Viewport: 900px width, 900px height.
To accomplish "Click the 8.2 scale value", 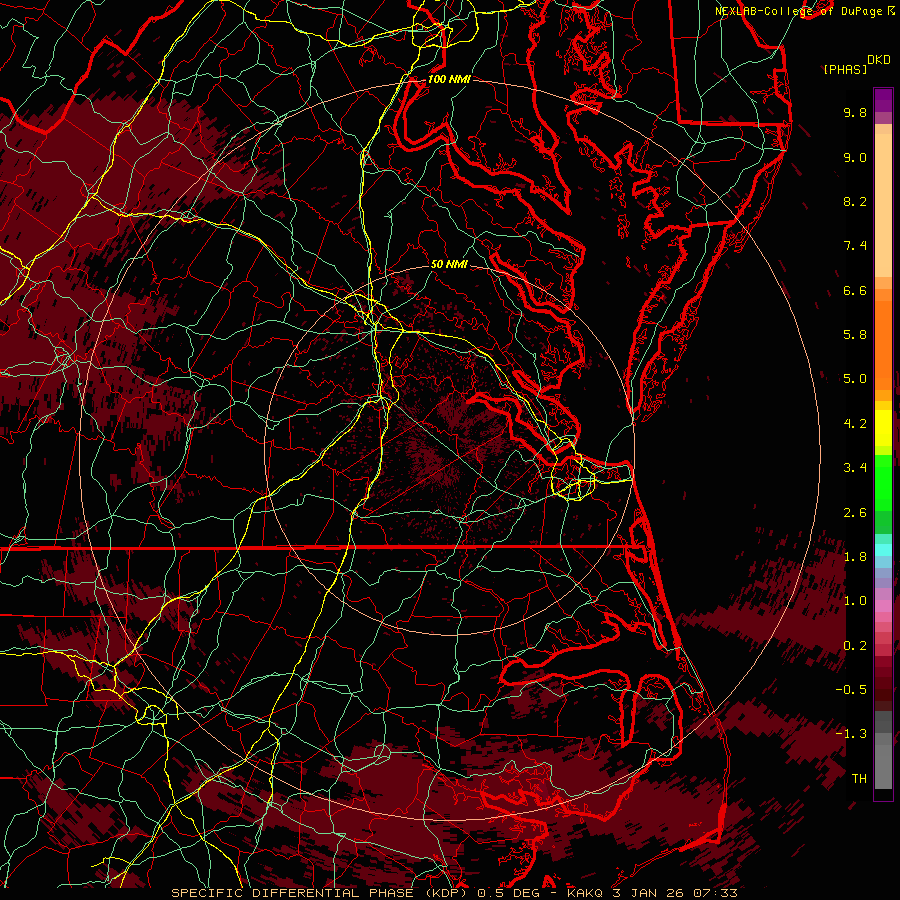I will coord(855,201).
